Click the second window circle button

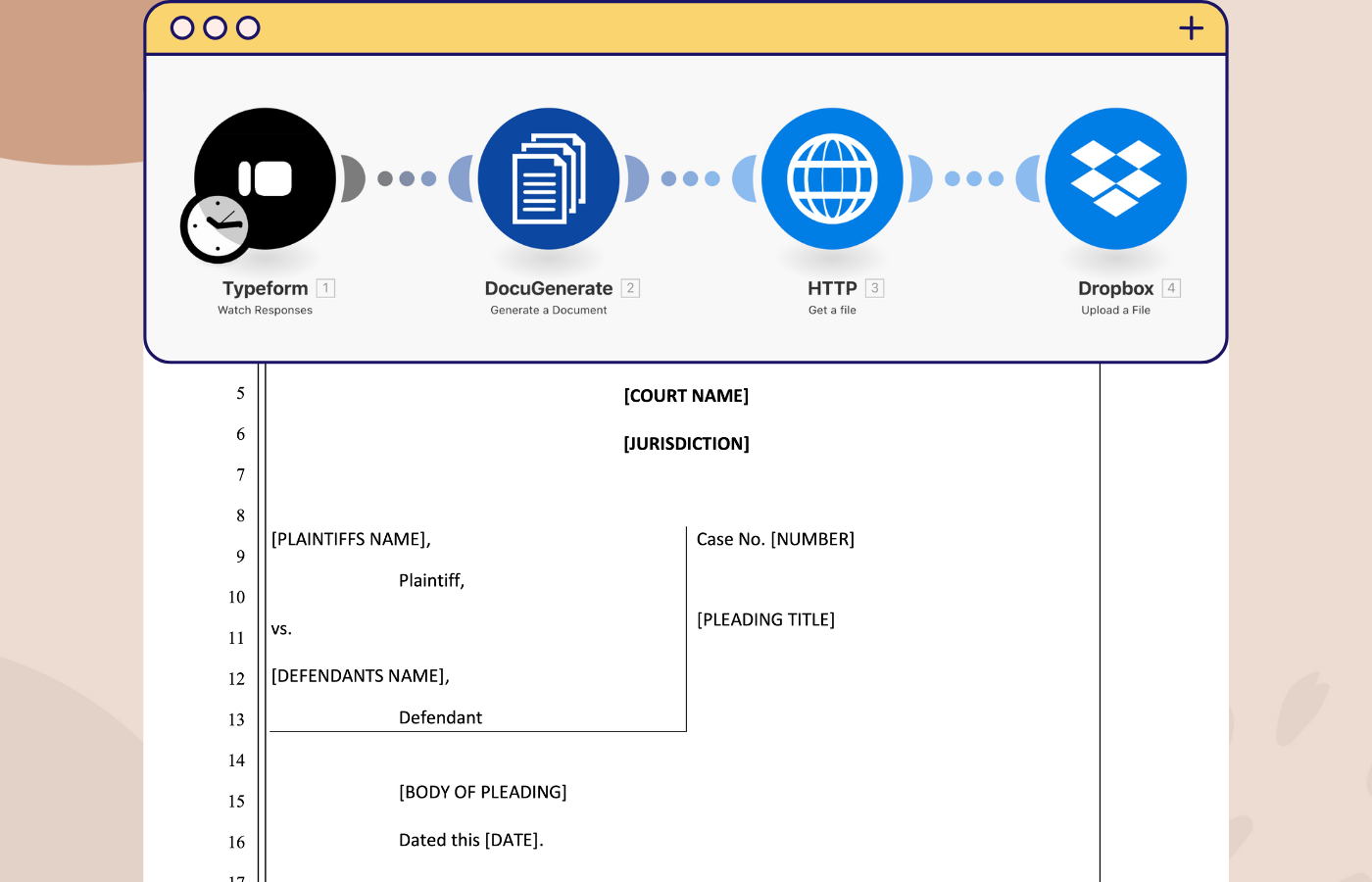[x=216, y=27]
